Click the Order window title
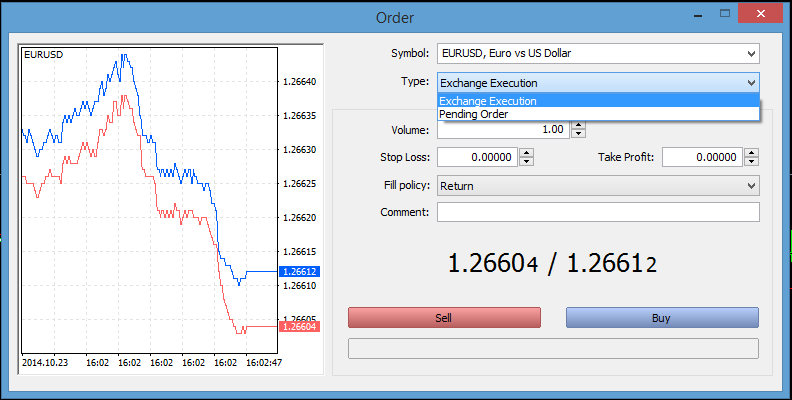The height and width of the screenshot is (400, 792). click(395, 18)
